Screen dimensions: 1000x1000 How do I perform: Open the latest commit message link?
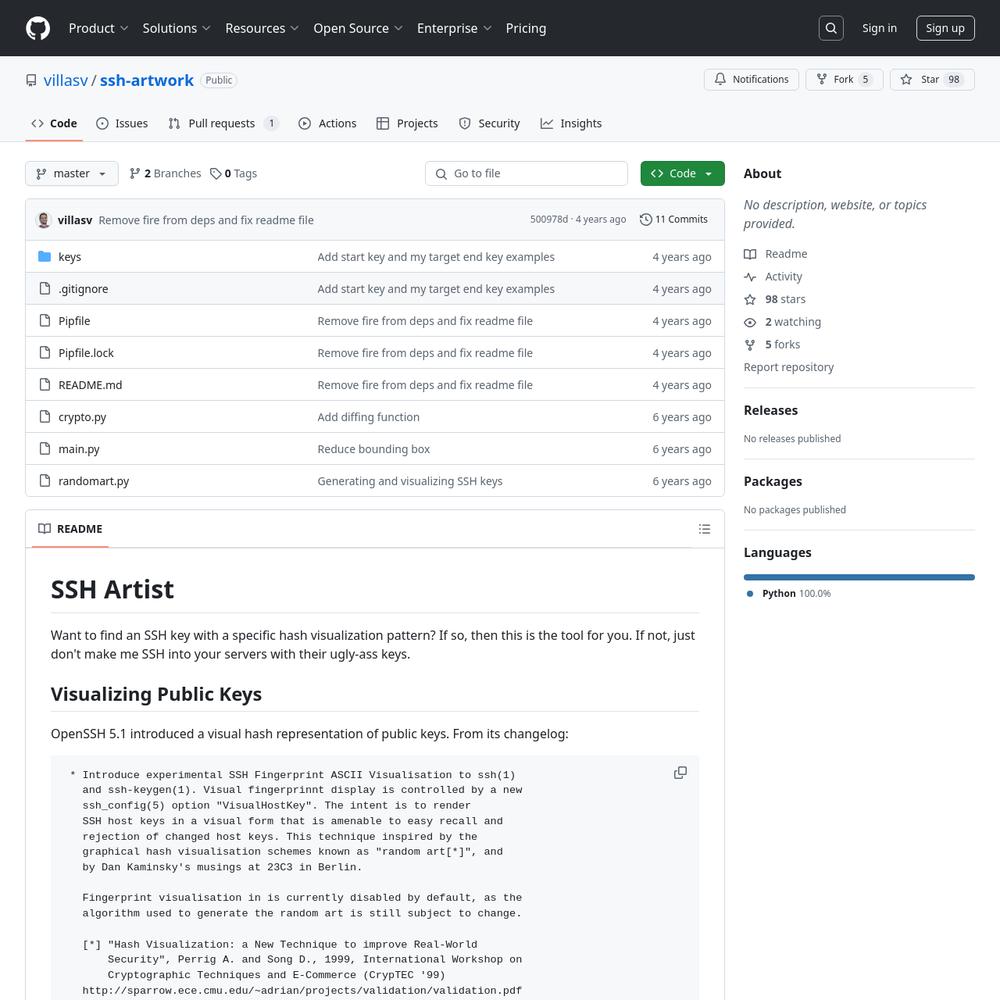coord(206,220)
